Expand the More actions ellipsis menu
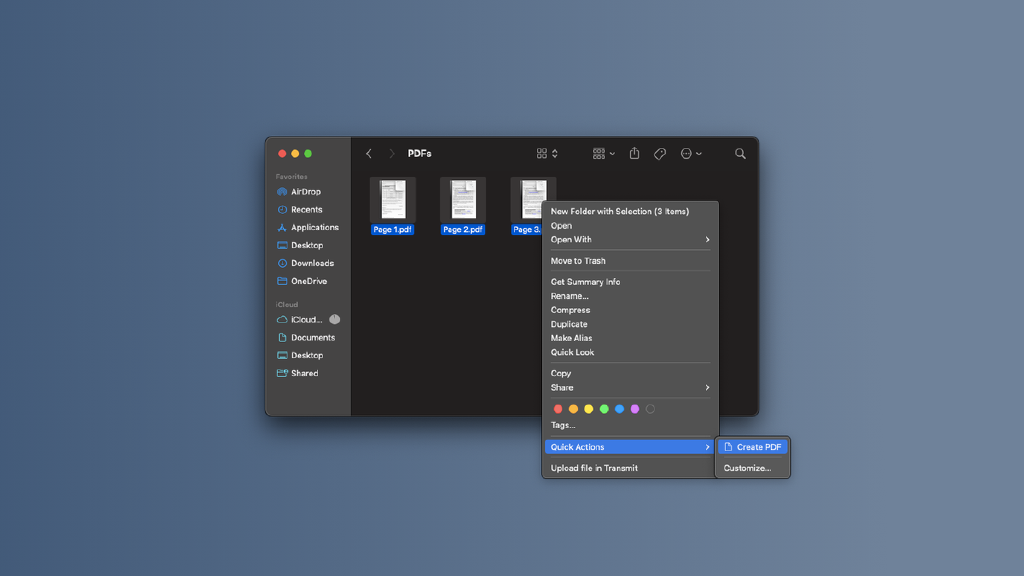 [x=690, y=153]
